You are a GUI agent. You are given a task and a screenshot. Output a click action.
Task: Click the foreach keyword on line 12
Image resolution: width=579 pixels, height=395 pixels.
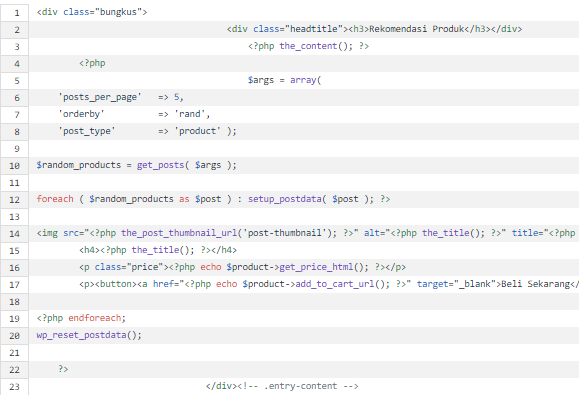click(x=55, y=199)
